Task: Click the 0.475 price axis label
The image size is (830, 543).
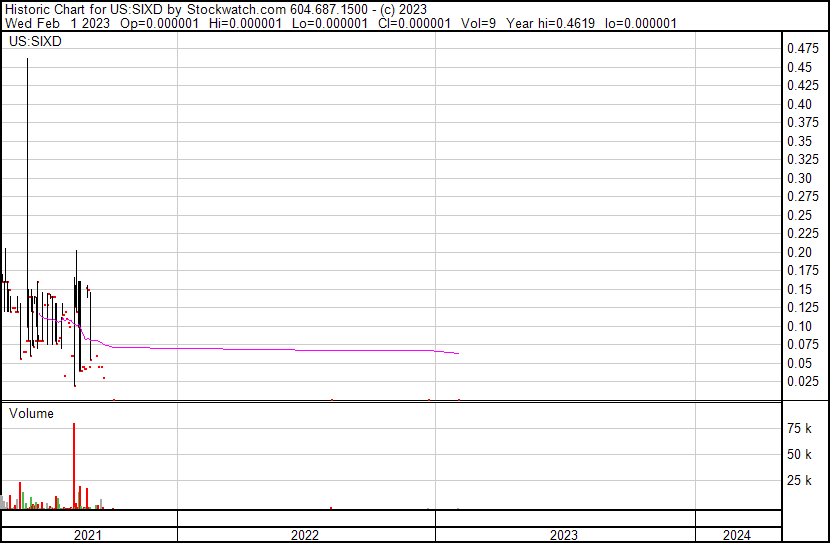Action: [802, 48]
